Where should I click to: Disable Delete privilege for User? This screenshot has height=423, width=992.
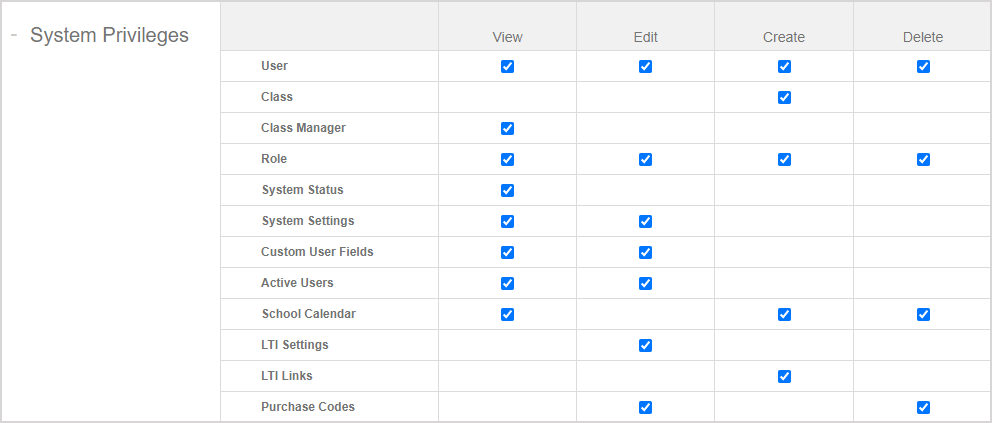[923, 67]
